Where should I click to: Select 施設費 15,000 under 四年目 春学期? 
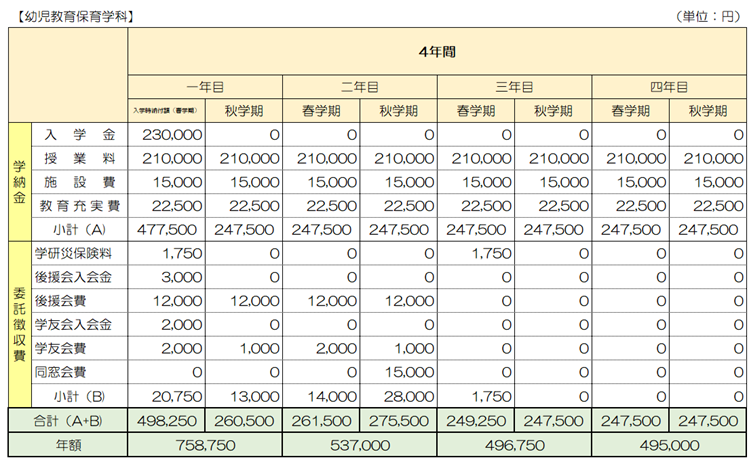pyautogui.click(x=641, y=182)
